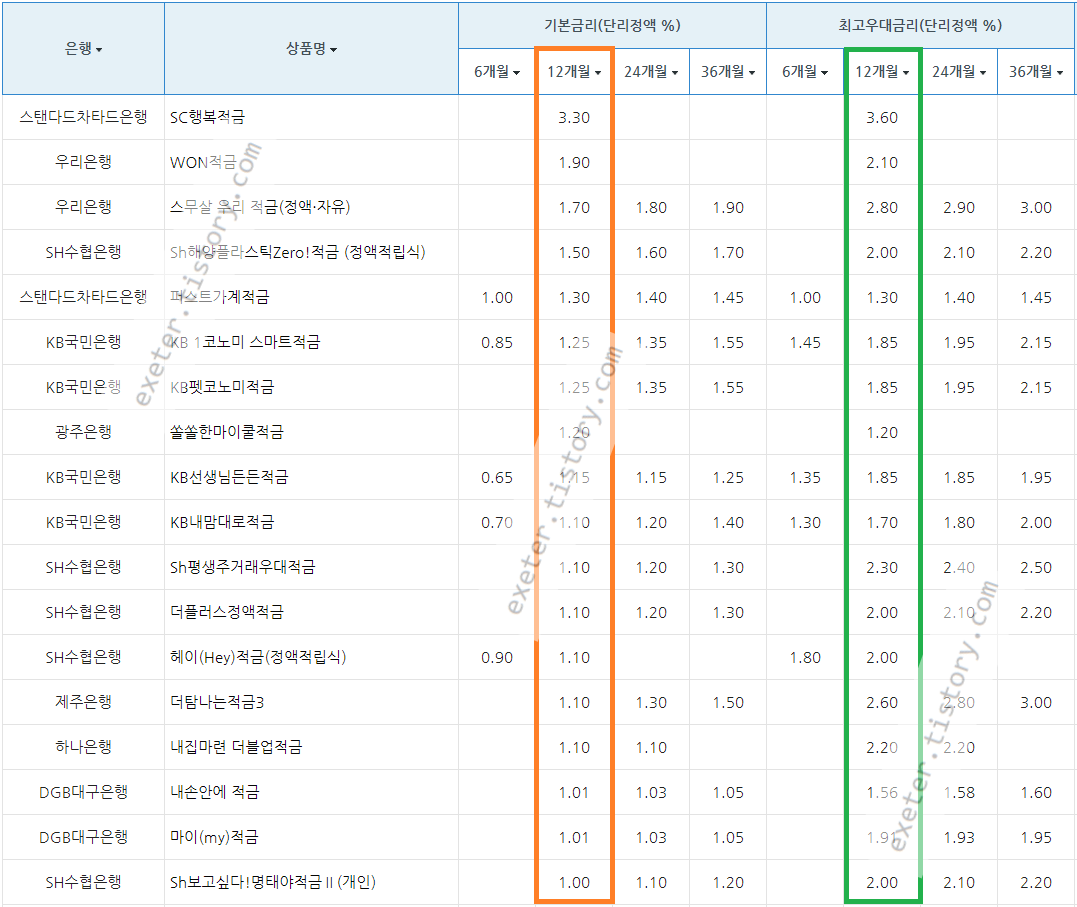Click SH수협은행 in the 더플러스정액적금 row
The image size is (1077, 907).
83,612
